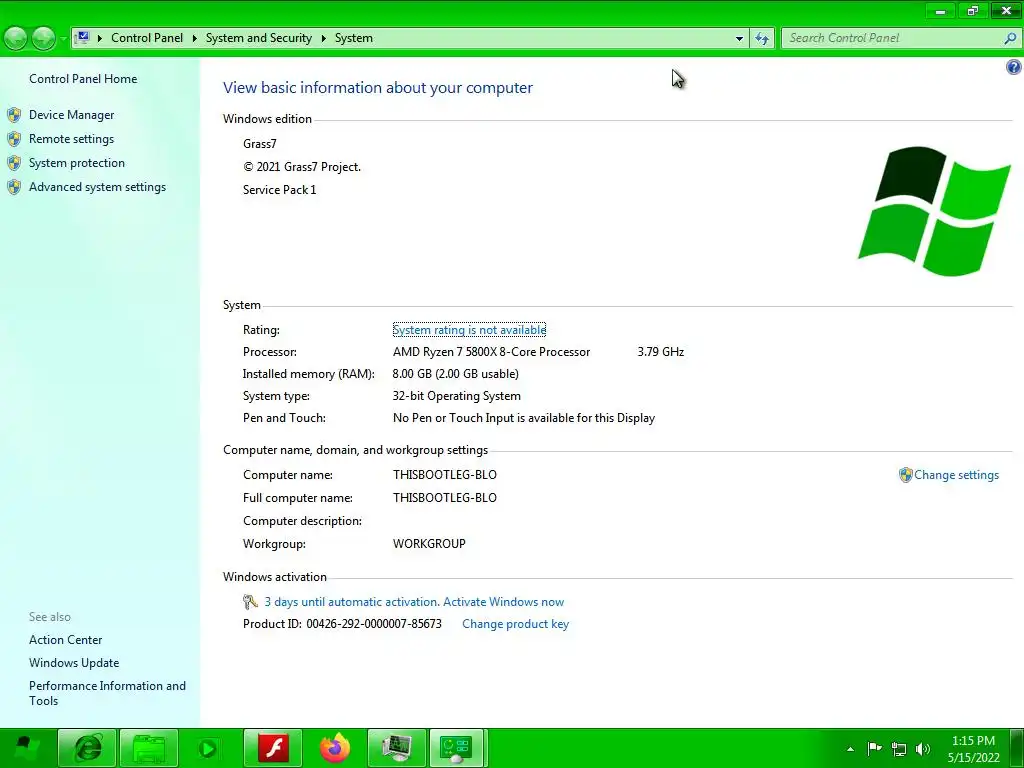Refresh the page with the refresh icon
Image resolution: width=1024 pixels, height=768 pixels.
coord(762,39)
